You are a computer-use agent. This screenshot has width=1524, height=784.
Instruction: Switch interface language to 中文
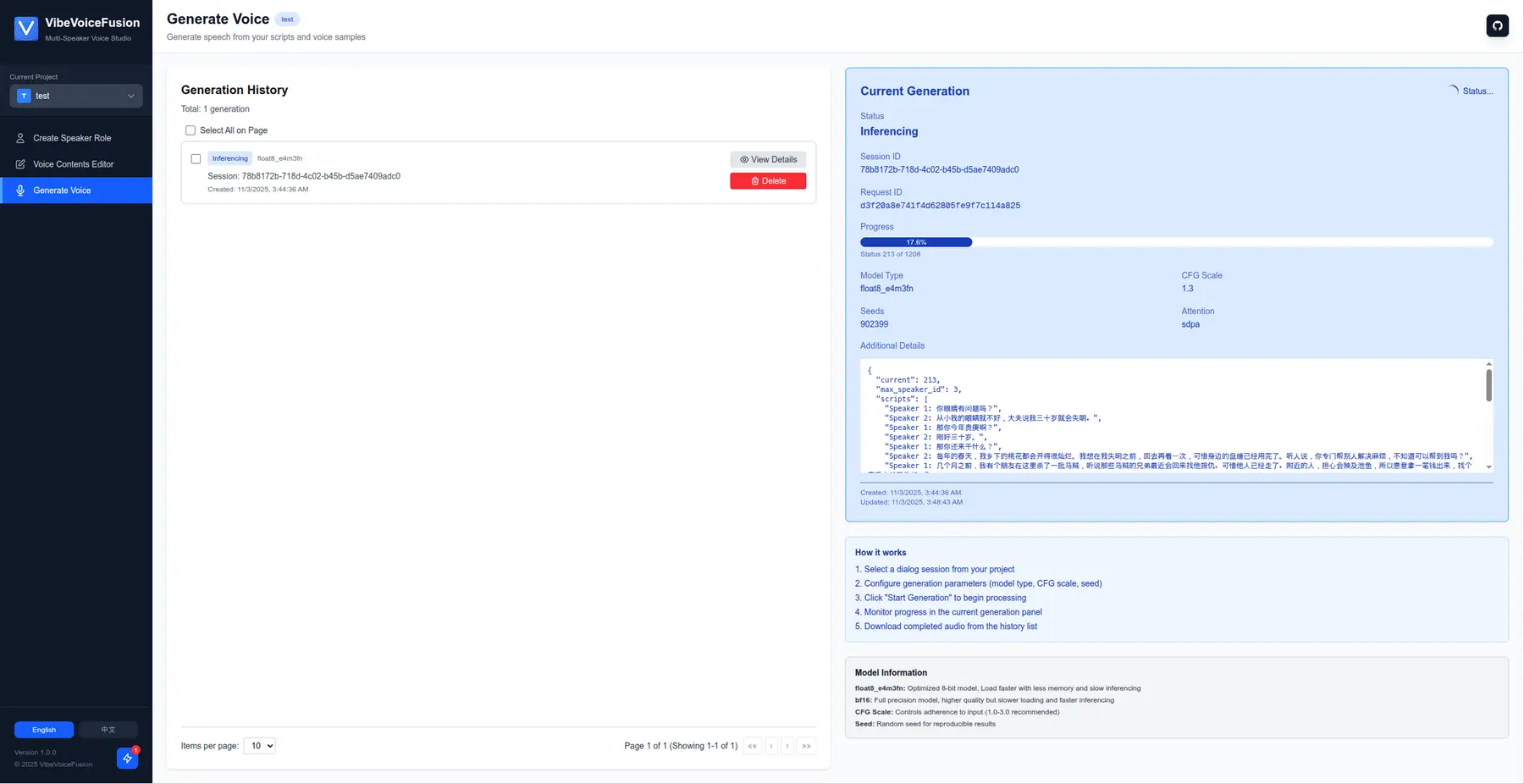[108, 730]
